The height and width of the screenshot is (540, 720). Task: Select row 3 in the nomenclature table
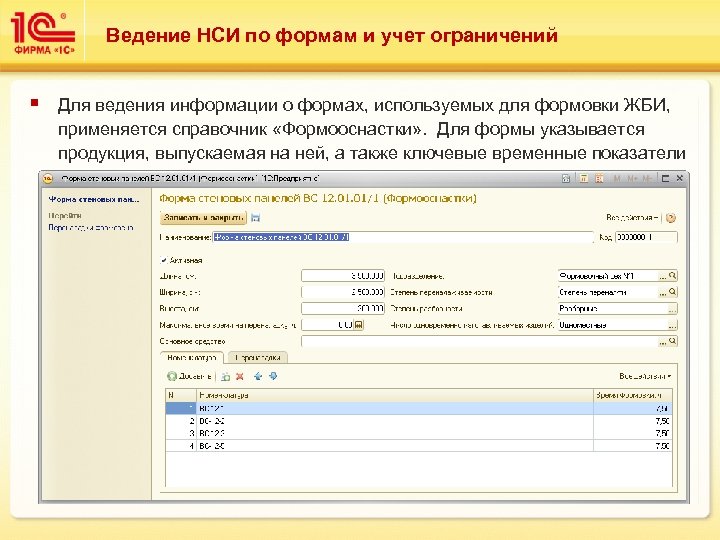(418, 433)
